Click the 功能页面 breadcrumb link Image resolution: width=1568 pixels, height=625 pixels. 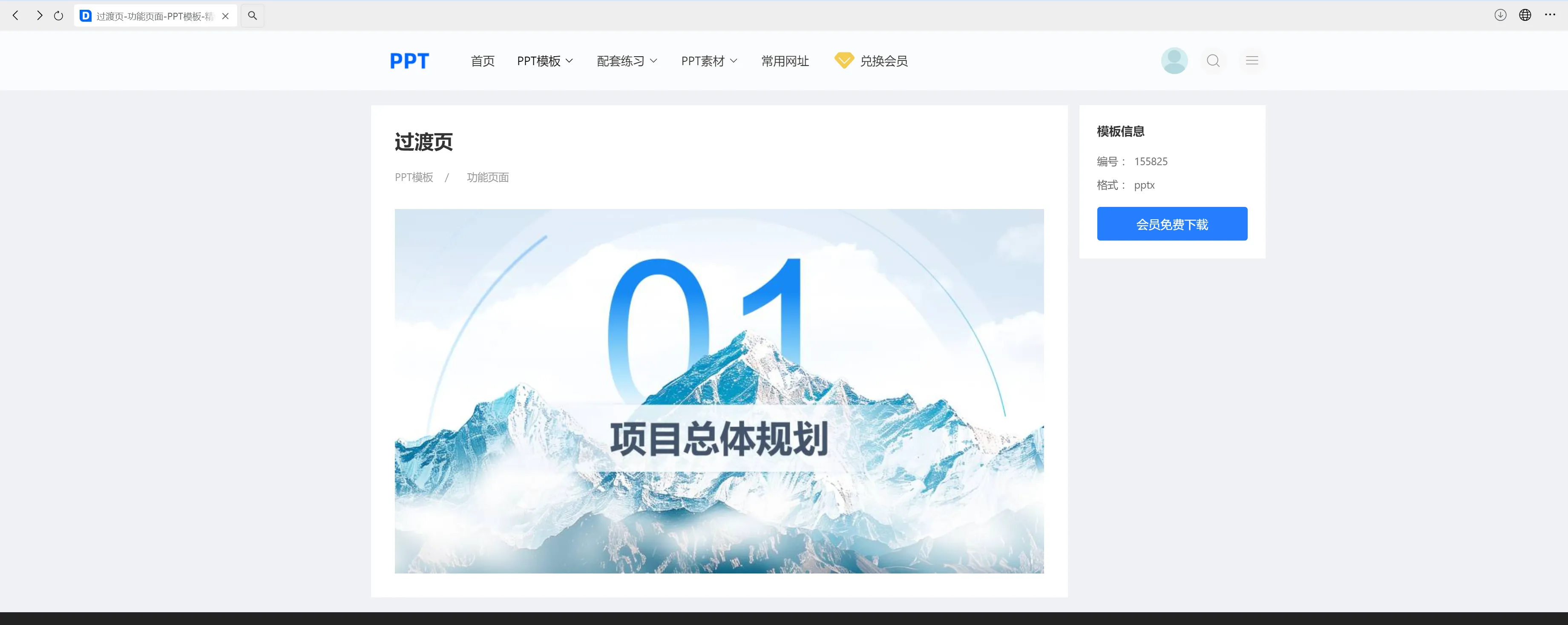488,178
